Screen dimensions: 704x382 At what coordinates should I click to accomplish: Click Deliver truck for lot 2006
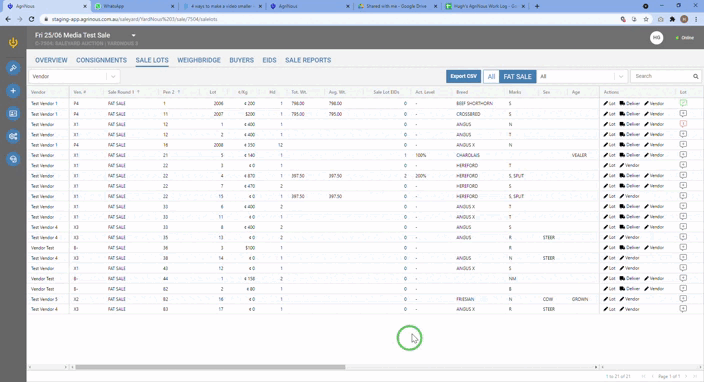tap(629, 104)
